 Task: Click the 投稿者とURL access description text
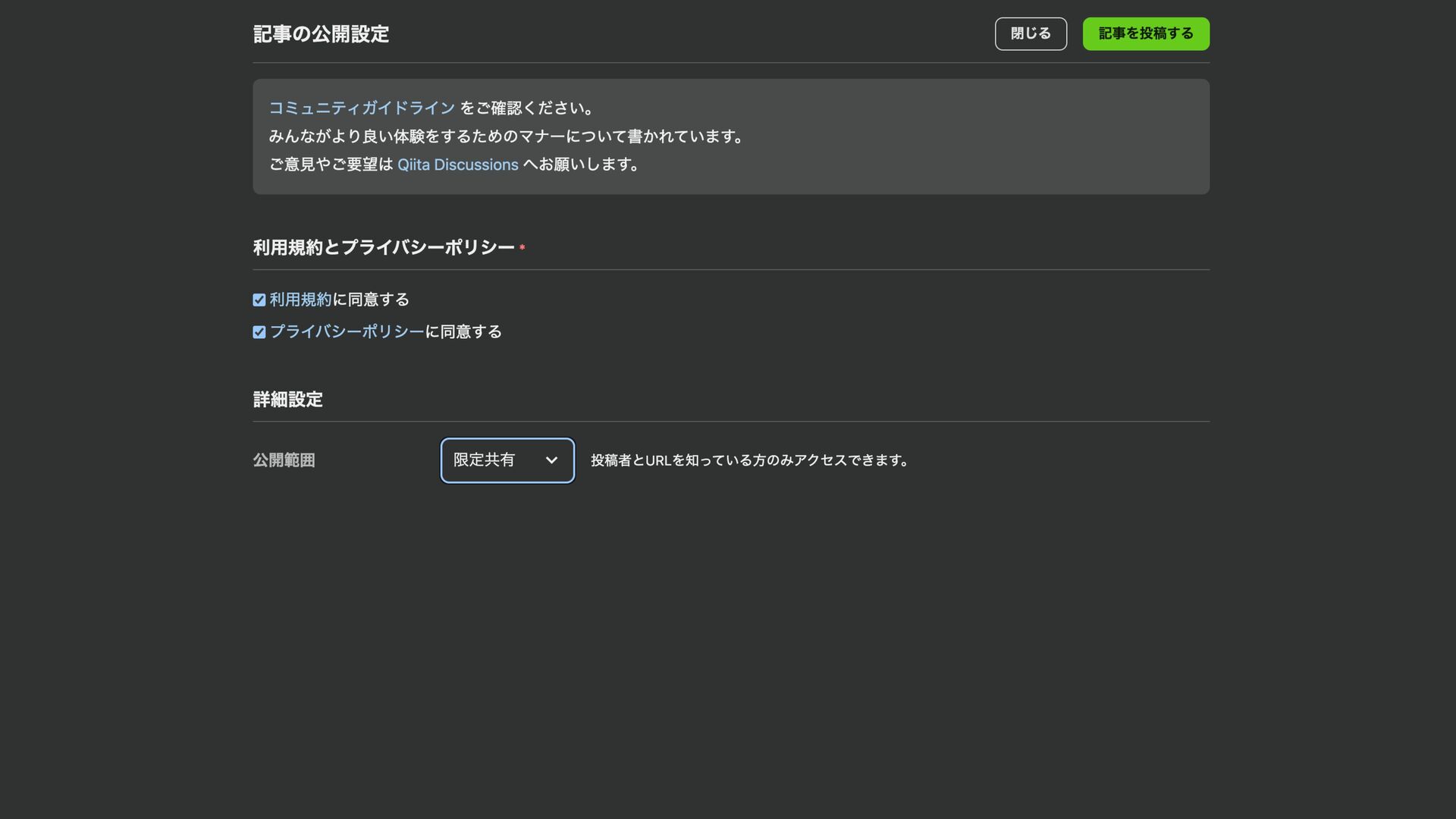[x=749, y=460]
